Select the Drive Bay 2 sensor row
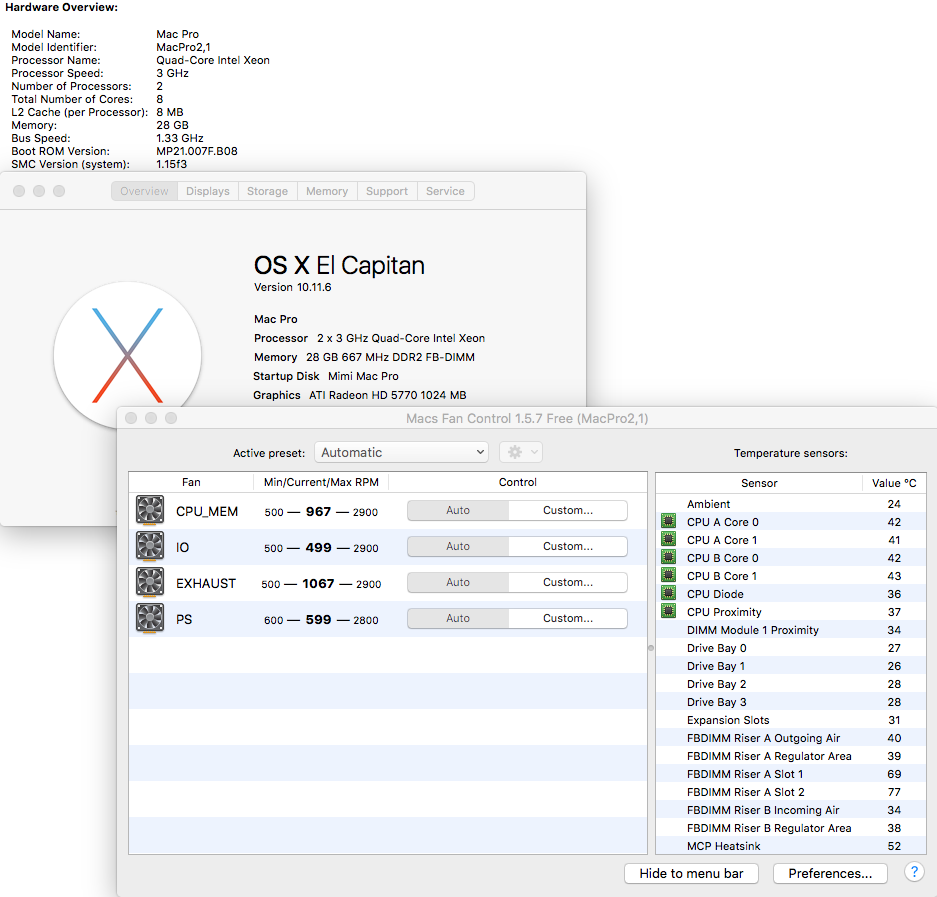Screen dimensions: 937x897 click(x=791, y=684)
